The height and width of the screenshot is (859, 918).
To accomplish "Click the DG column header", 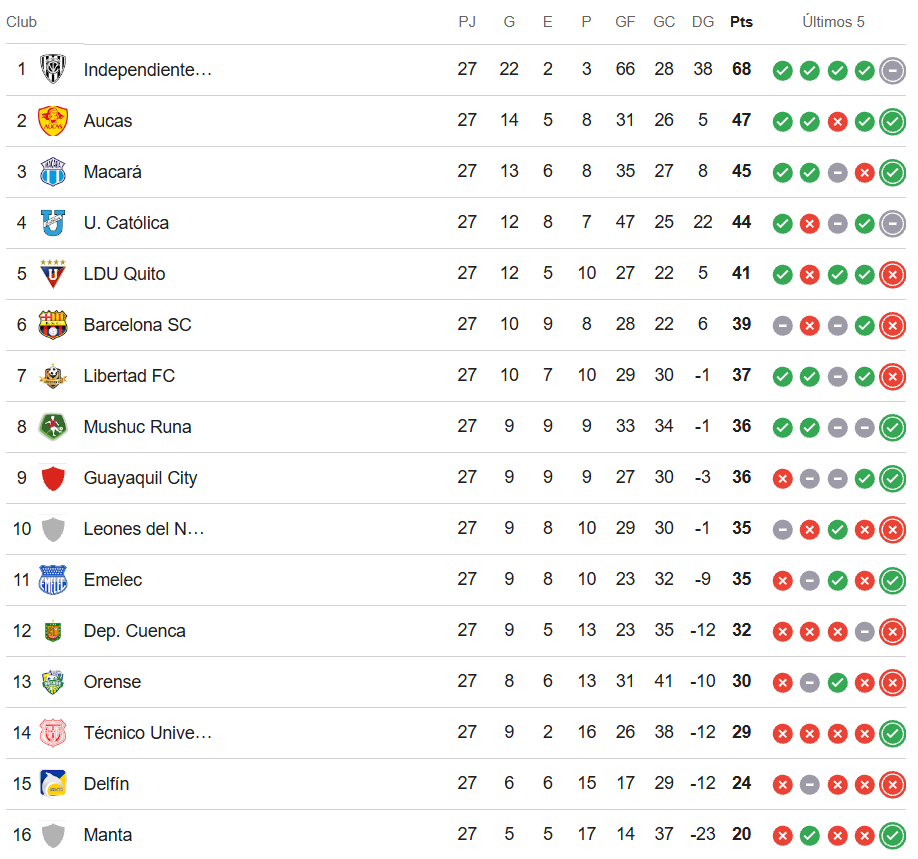I will click(703, 22).
